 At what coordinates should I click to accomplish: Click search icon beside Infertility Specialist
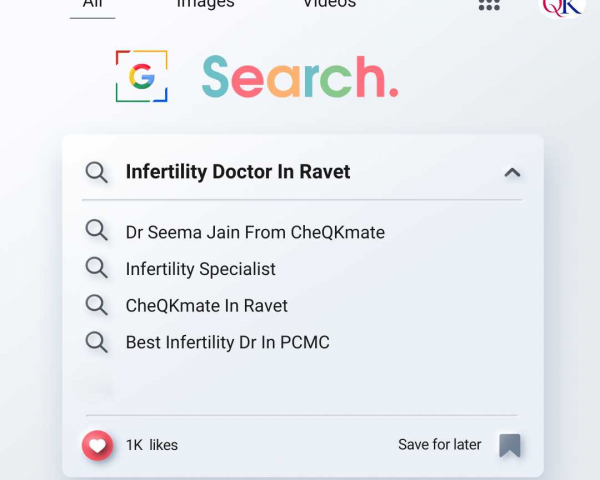click(97, 268)
